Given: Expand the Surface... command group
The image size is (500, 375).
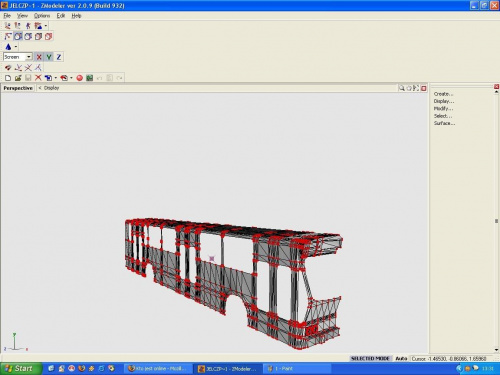Looking at the screenshot, I should [x=444, y=123].
